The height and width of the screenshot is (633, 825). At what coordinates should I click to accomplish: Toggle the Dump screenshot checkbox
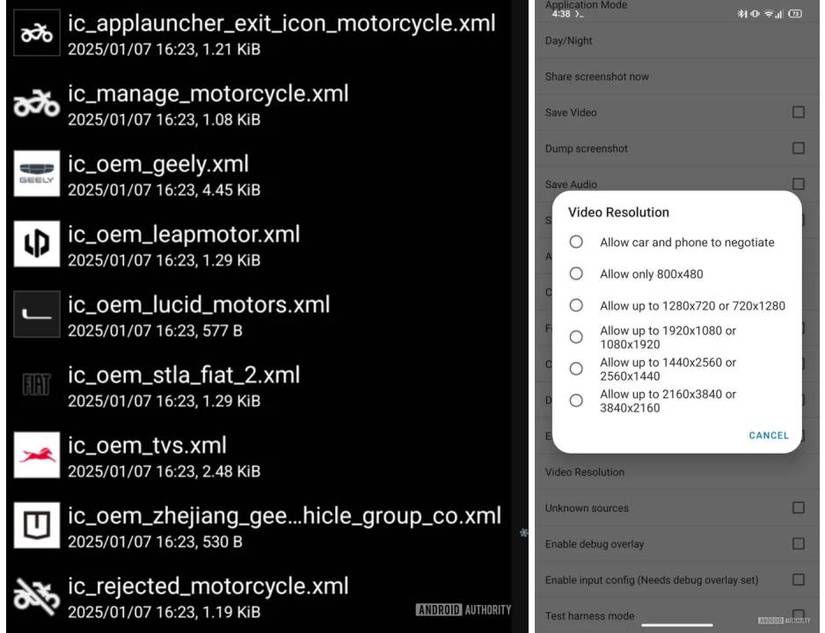click(798, 148)
